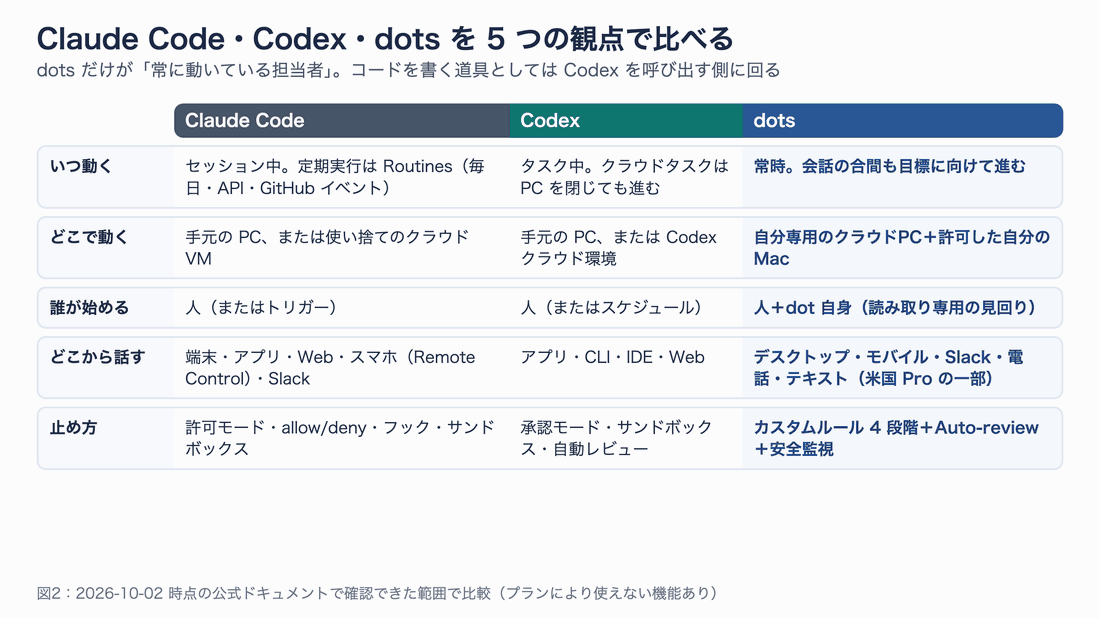Image resolution: width=1100 pixels, height=618 pixels.
Task: Click cell '自分専用のクラウドPC＋許可した自分の Mac'
Action: pyautogui.click(x=902, y=248)
